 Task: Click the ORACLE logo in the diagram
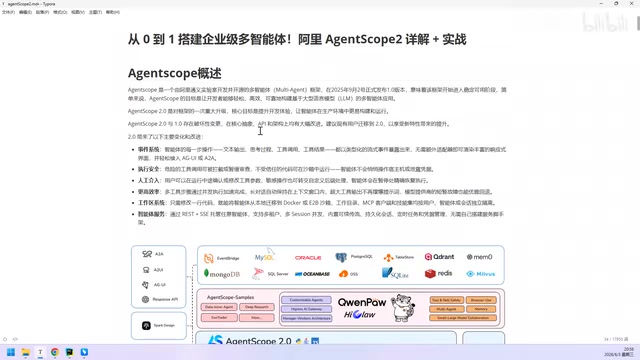[308, 258]
